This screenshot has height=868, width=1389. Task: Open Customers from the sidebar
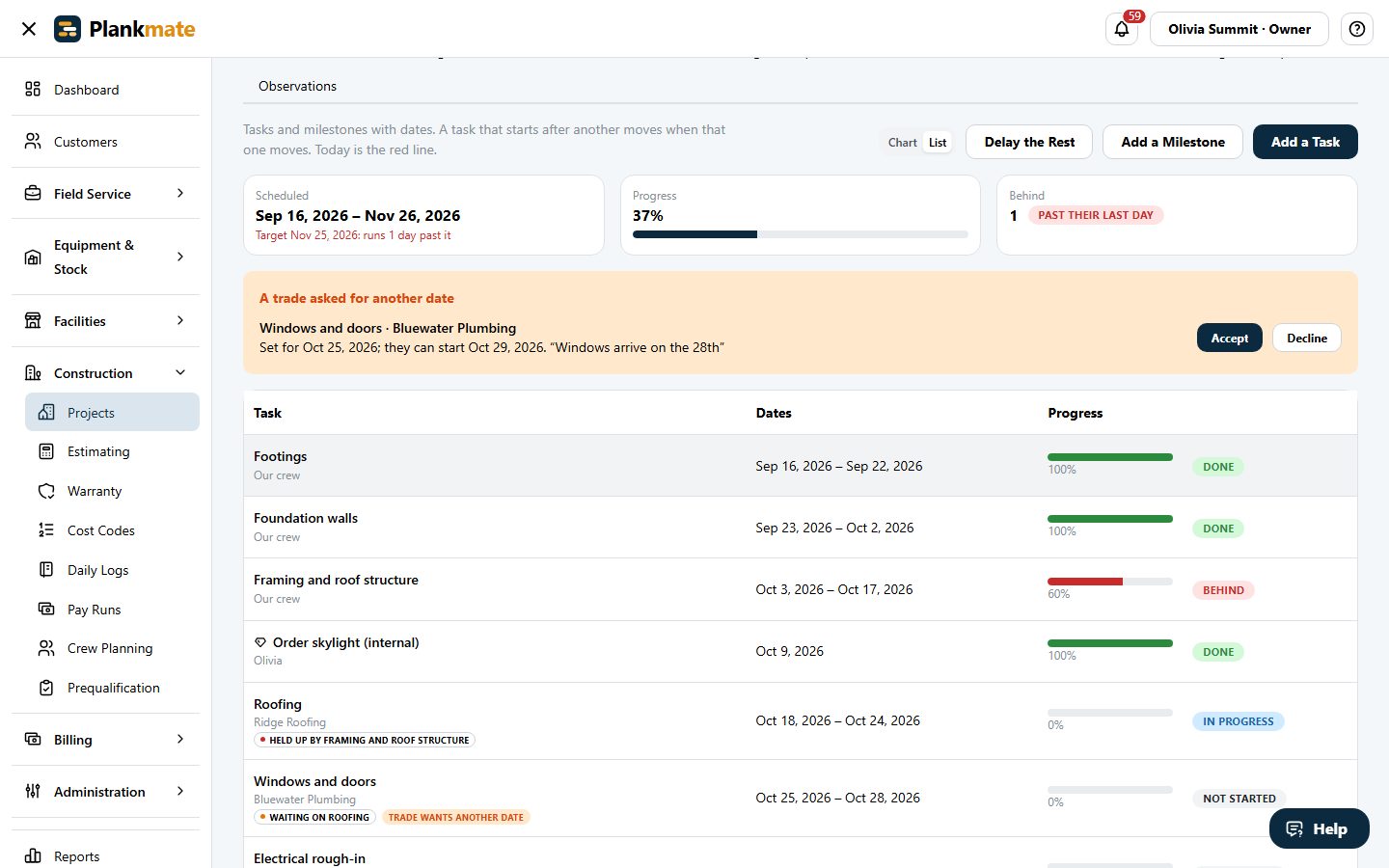tap(105, 142)
